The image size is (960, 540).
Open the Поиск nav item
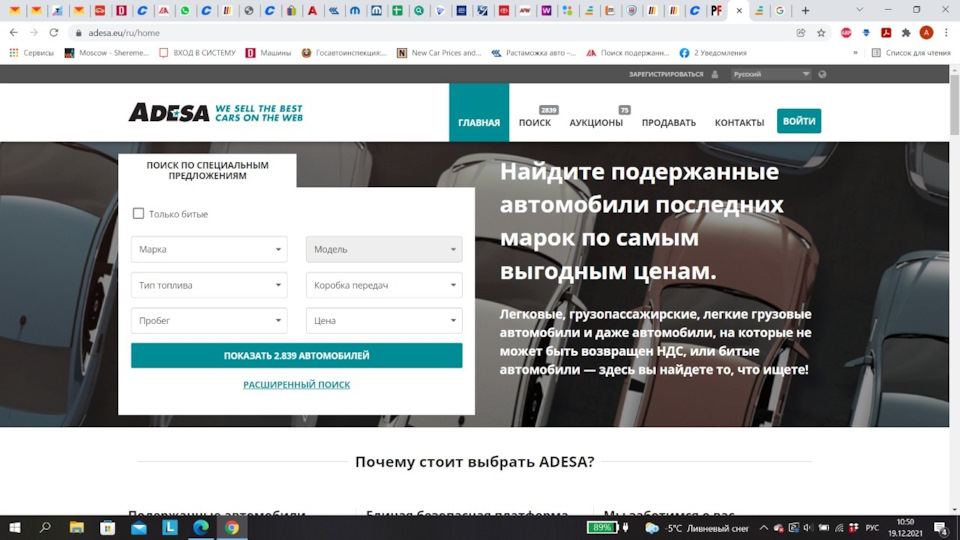tap(534, 122)
